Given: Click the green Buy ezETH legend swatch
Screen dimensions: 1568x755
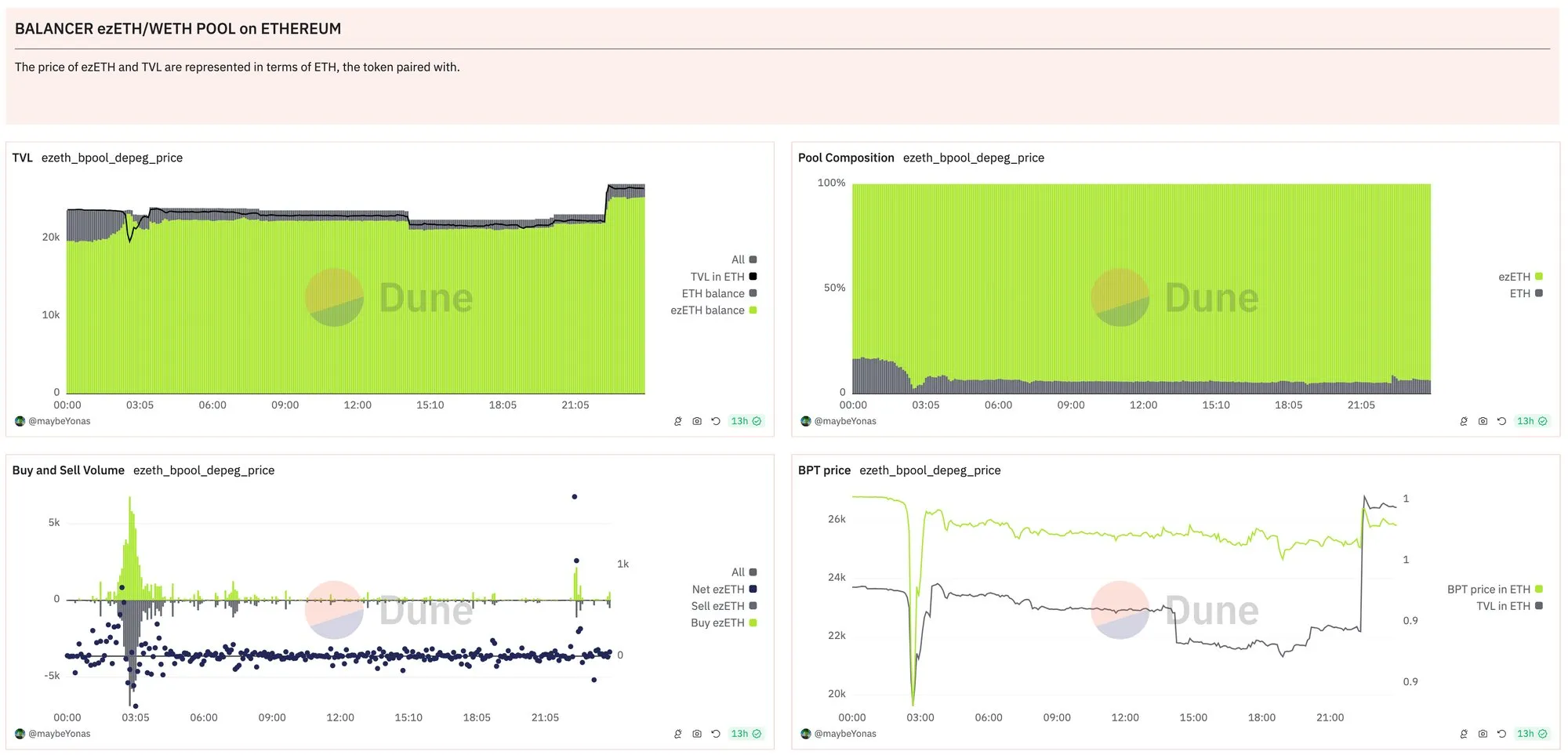Looking at the screenshot, I should coord(753,623).
